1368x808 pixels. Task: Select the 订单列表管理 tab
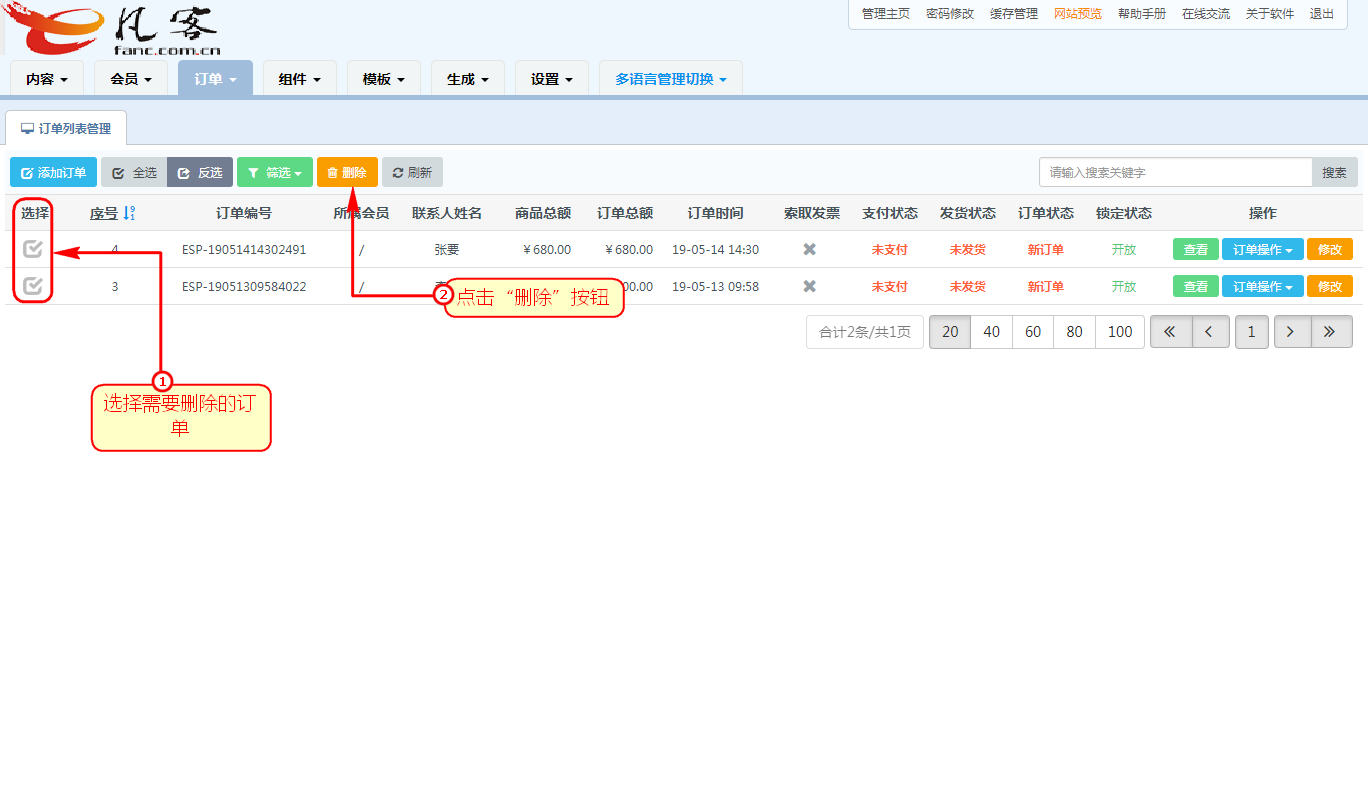click(x=66, y=129)
